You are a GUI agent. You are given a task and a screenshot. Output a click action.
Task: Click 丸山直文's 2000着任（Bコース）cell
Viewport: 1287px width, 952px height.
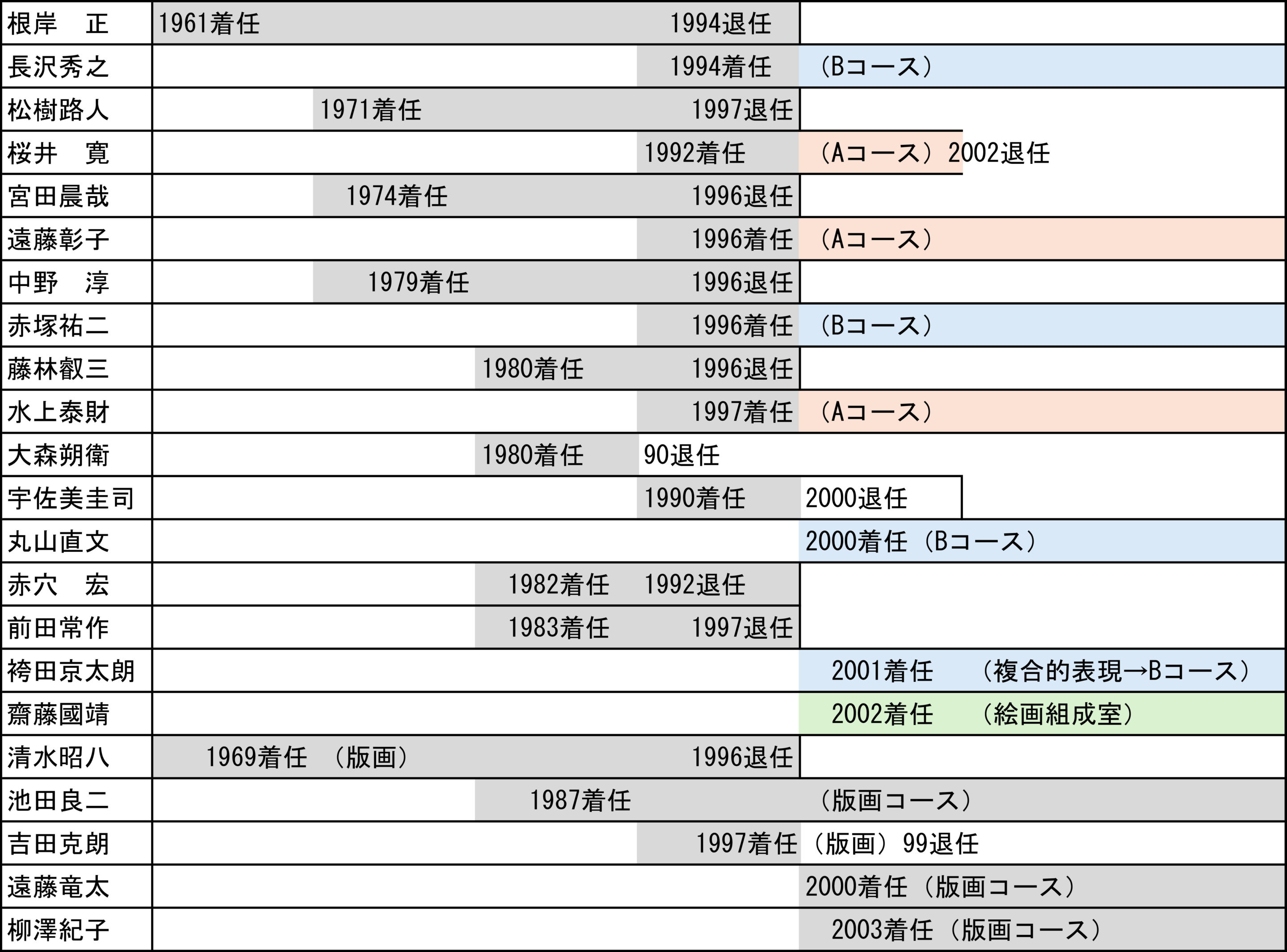click(x=921, y=542)
